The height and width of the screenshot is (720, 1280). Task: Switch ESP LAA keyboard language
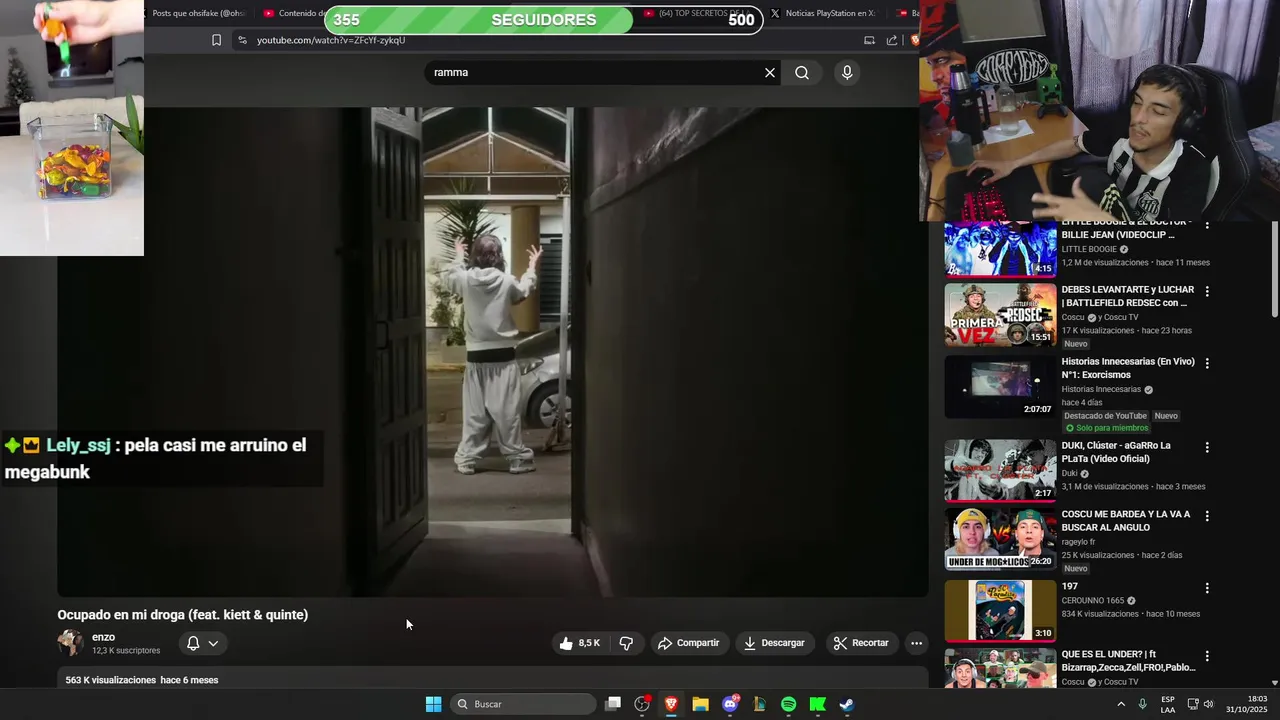coord(1168,704)
